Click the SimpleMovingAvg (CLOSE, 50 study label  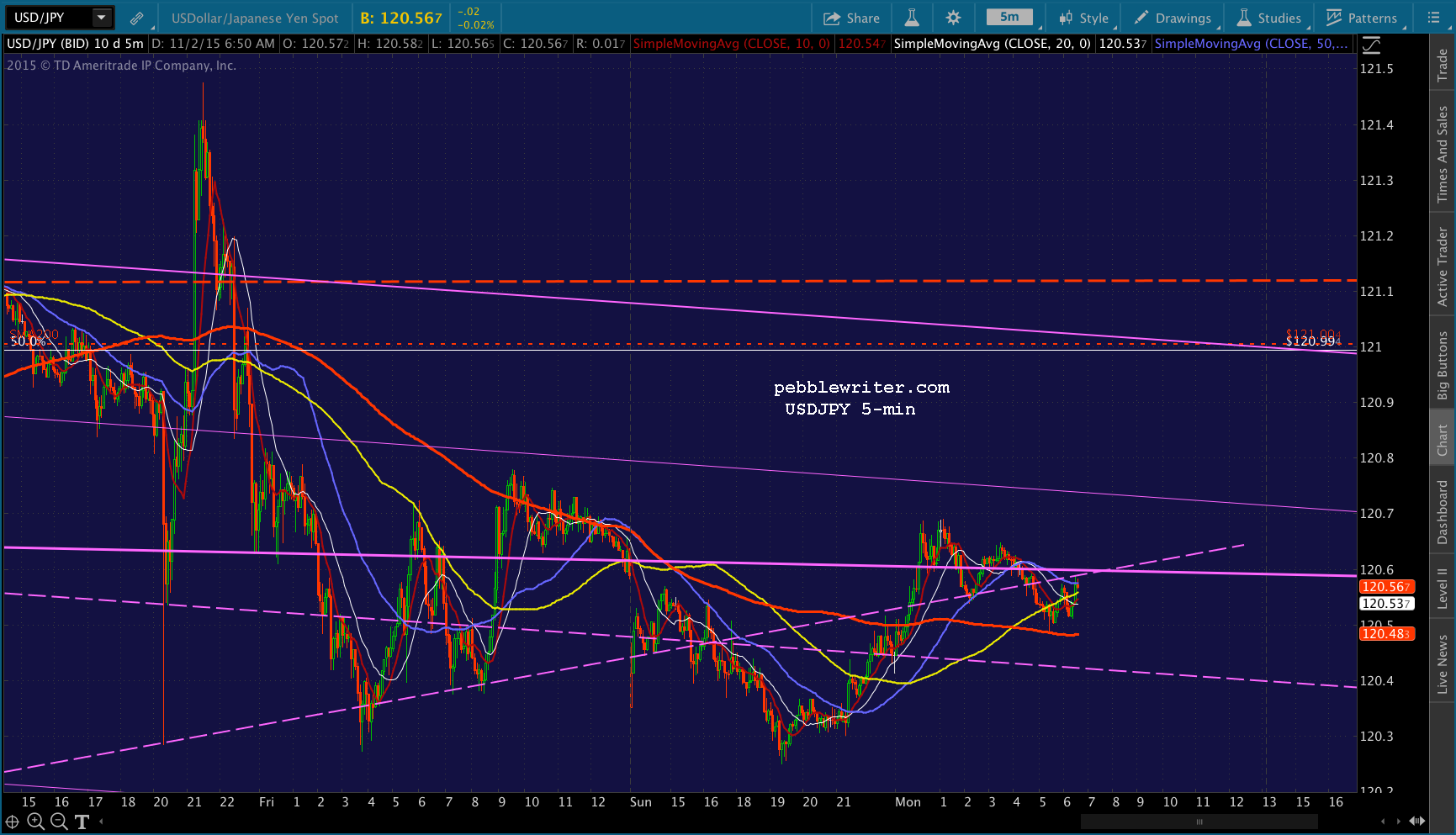pyautogui.click(x=1252, y=44)
